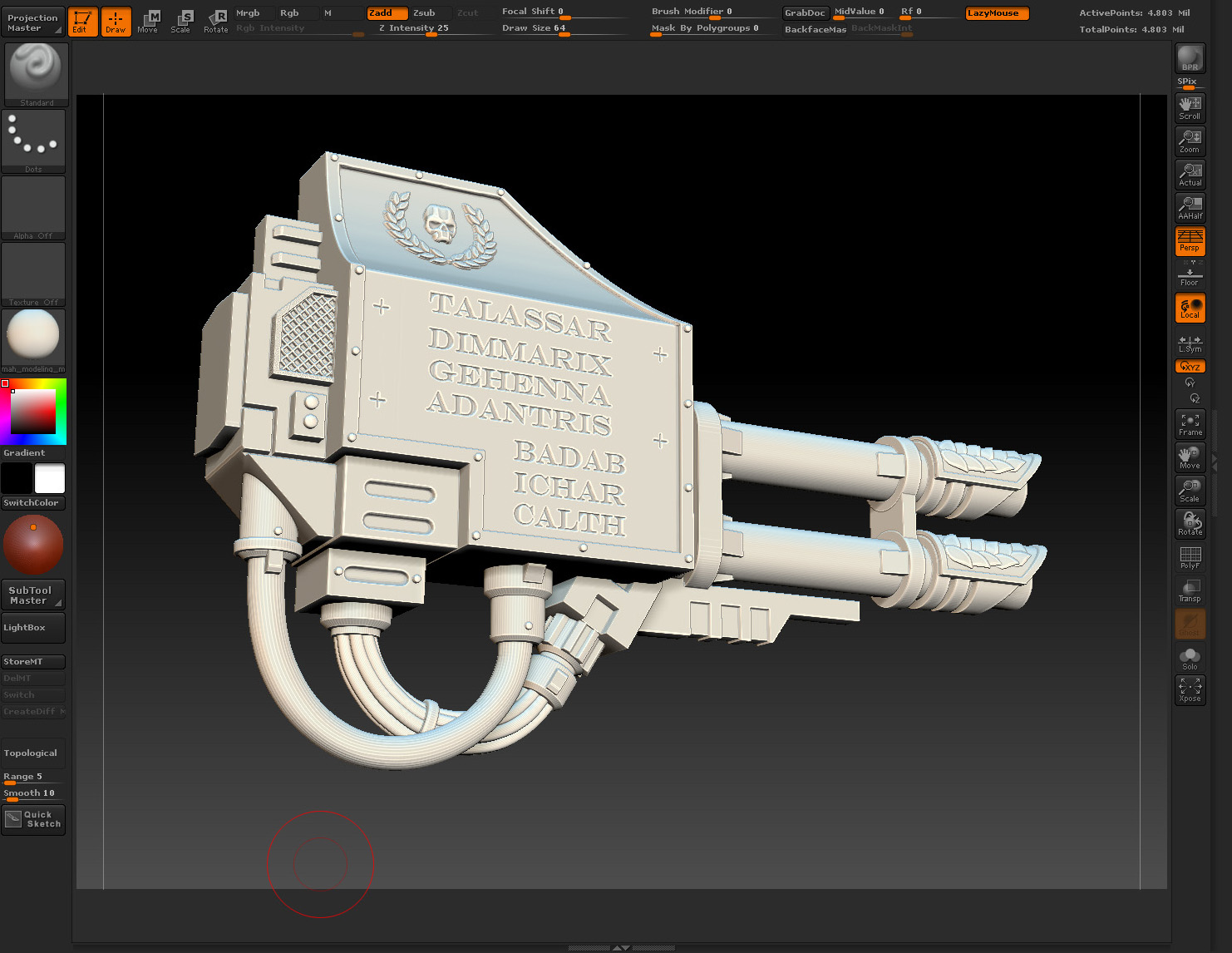Select the Move transform icon in top shelf
Image resolution: width=1232 pixels, height=953 pixels.
(149, 22)
